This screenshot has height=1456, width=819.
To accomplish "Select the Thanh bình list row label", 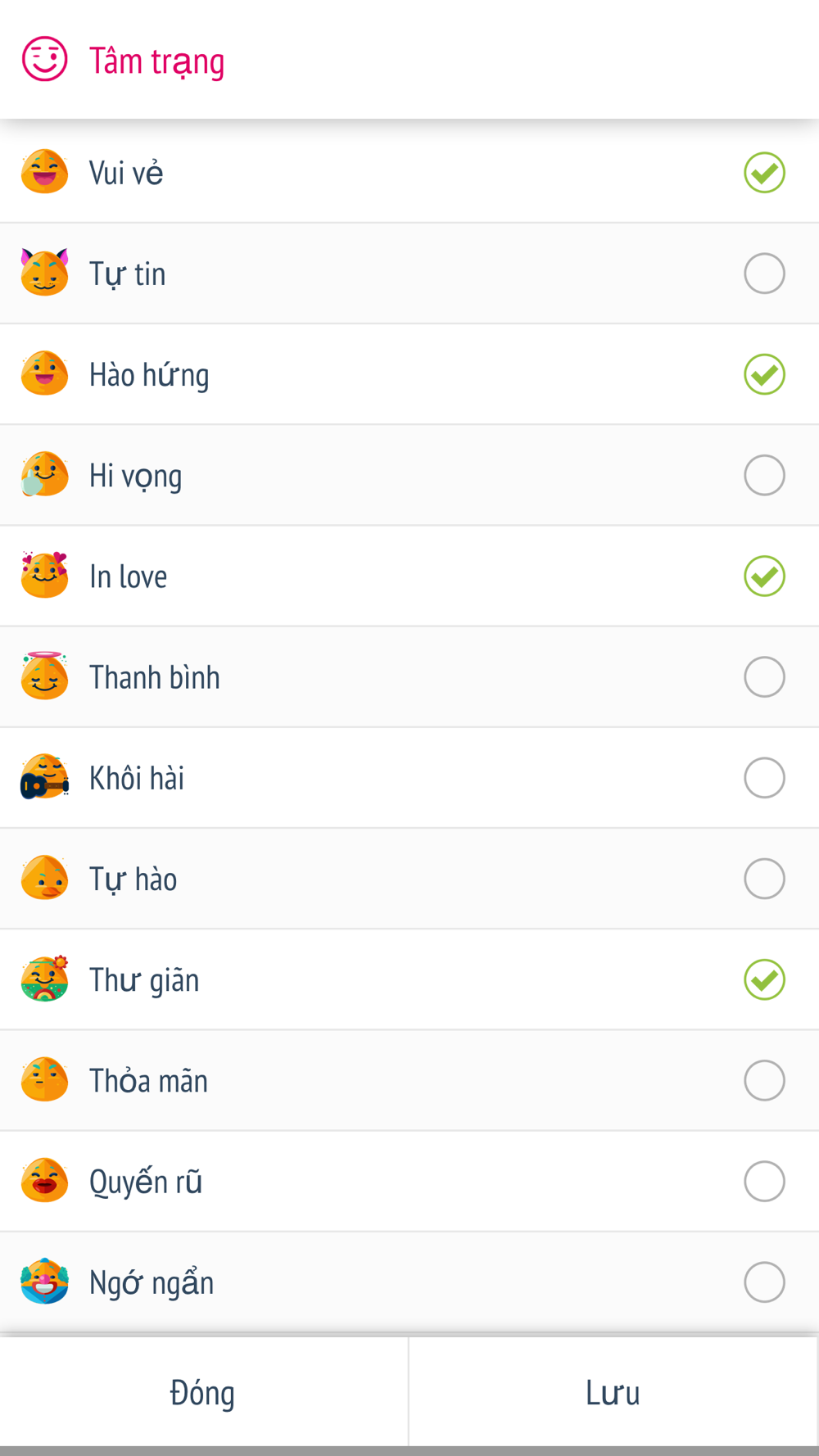I will pos(155,677).
